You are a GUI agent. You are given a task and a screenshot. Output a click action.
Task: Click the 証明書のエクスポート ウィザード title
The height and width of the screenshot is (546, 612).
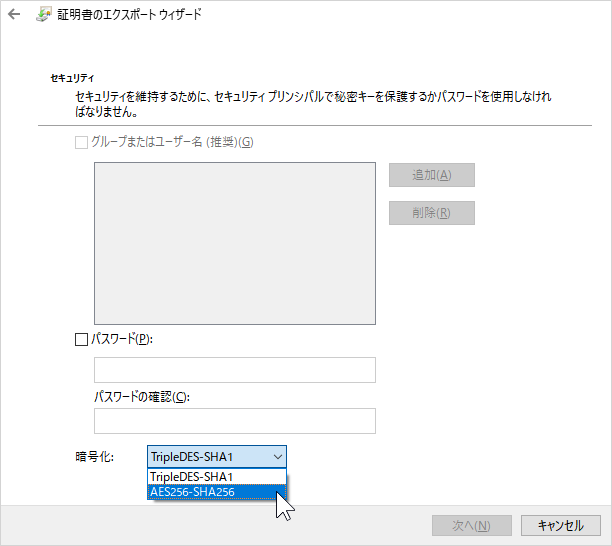coord(129,14)
